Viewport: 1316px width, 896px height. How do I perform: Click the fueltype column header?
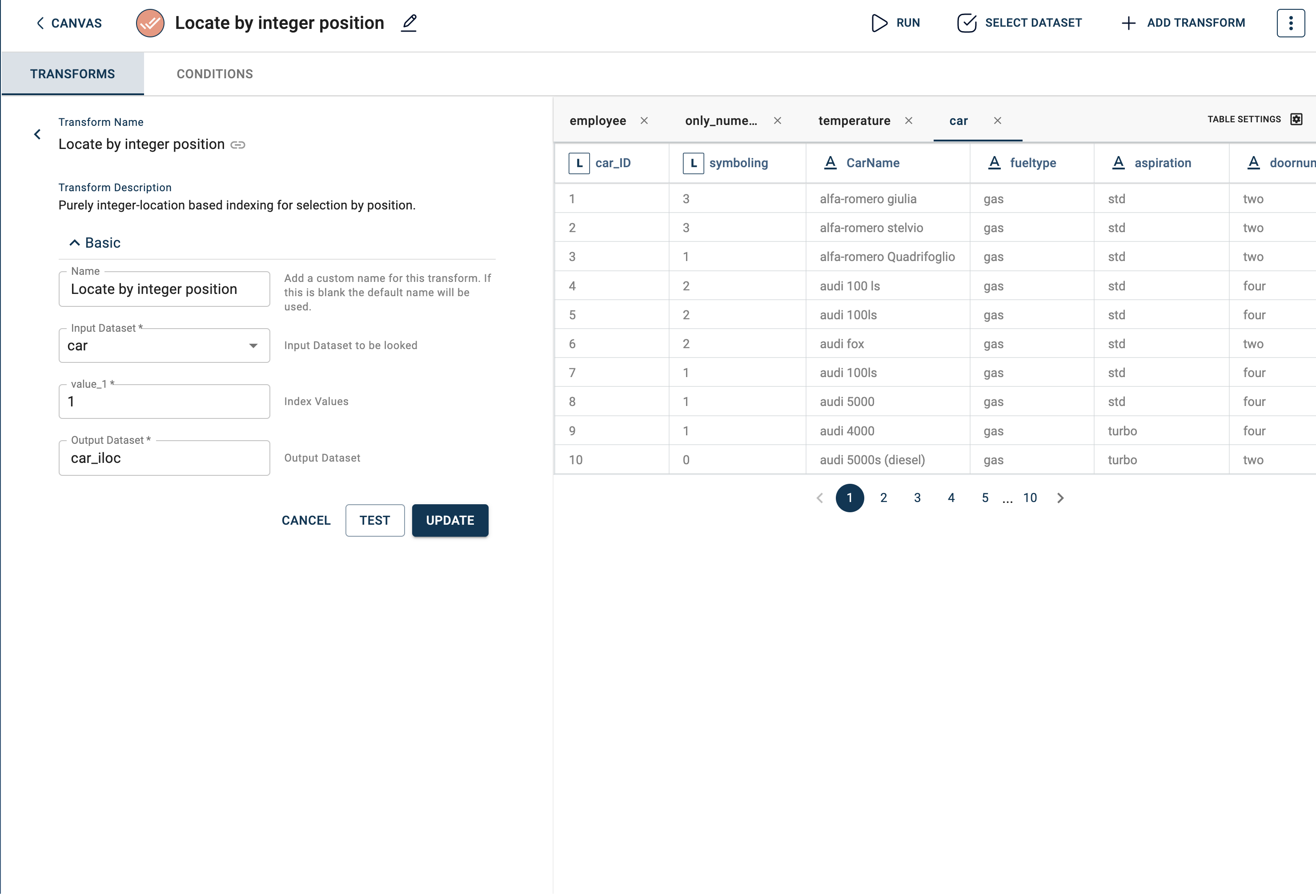click(1033, 163)
